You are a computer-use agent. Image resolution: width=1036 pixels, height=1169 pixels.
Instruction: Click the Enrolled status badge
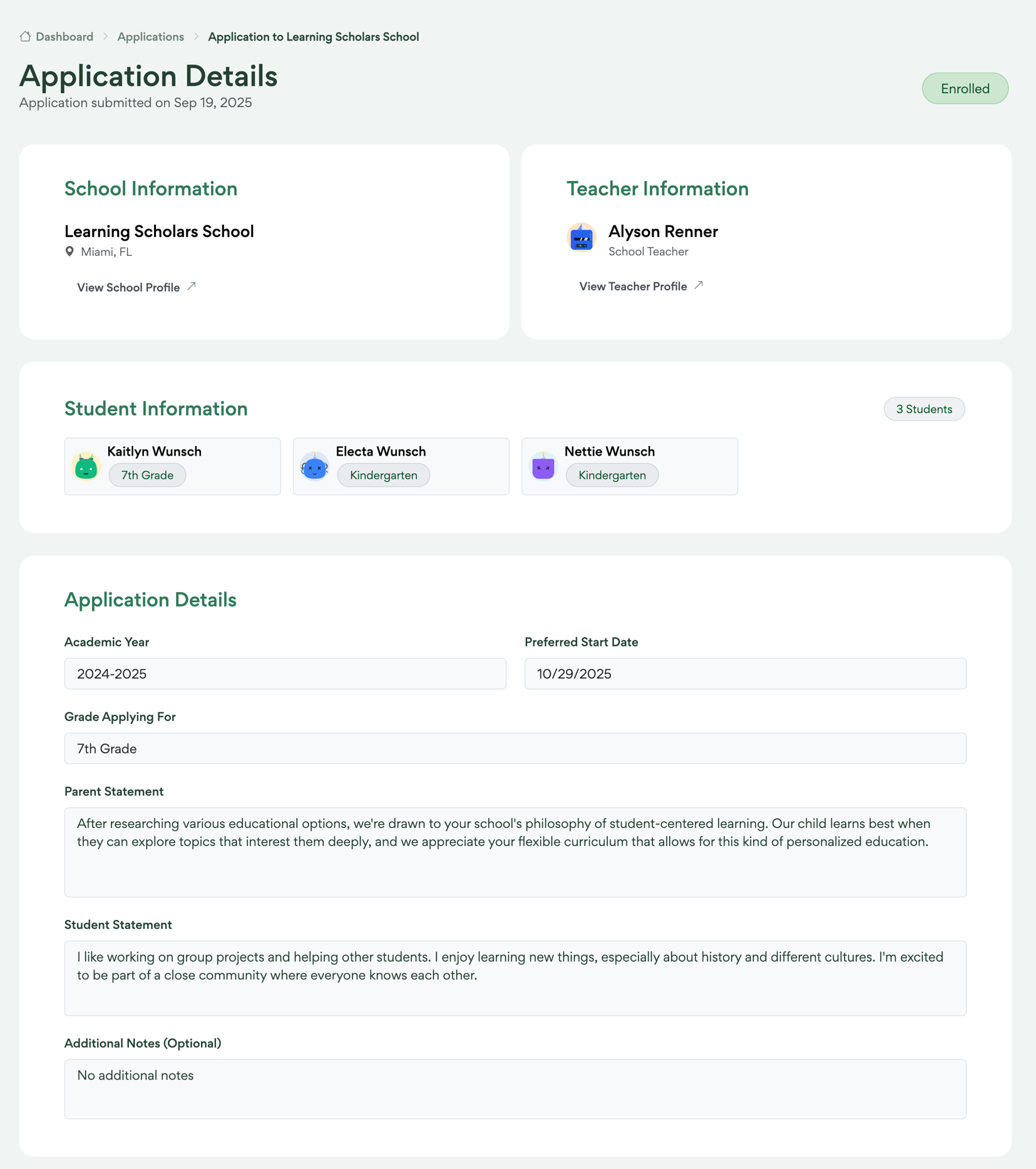[965, 89]
